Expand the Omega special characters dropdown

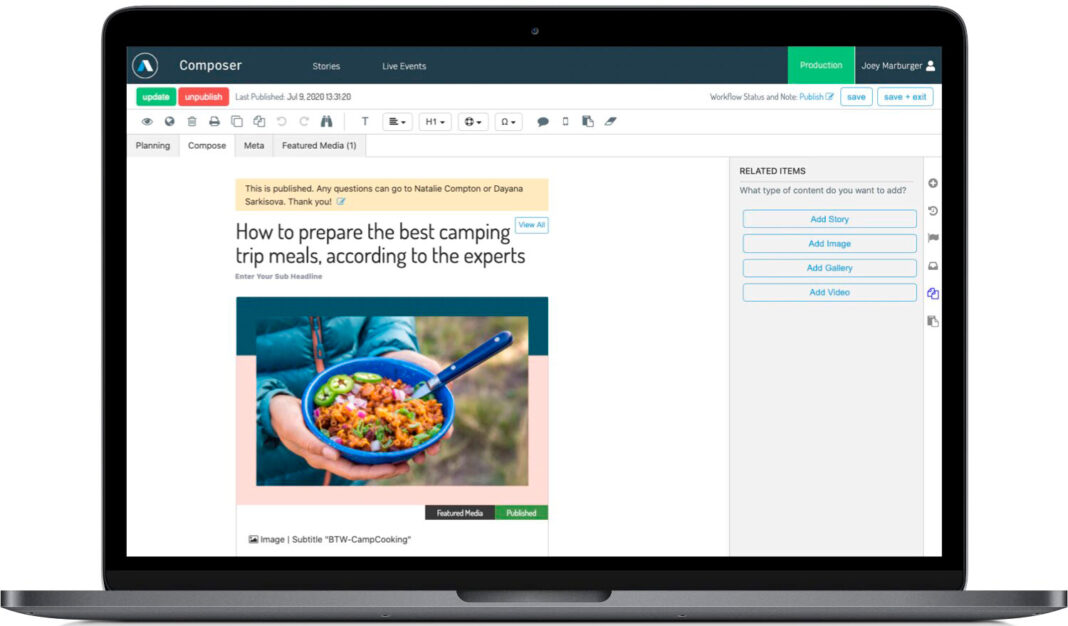(x=508, y=122)
